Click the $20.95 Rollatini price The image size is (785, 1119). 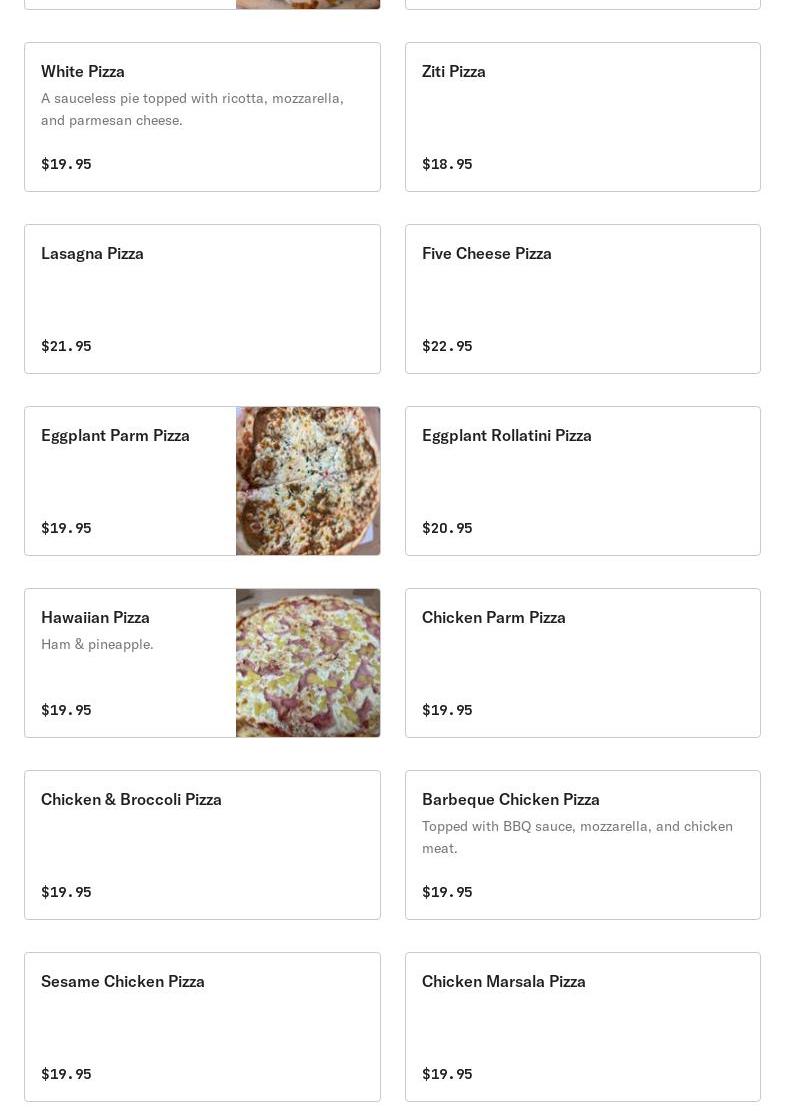point(447,528)
